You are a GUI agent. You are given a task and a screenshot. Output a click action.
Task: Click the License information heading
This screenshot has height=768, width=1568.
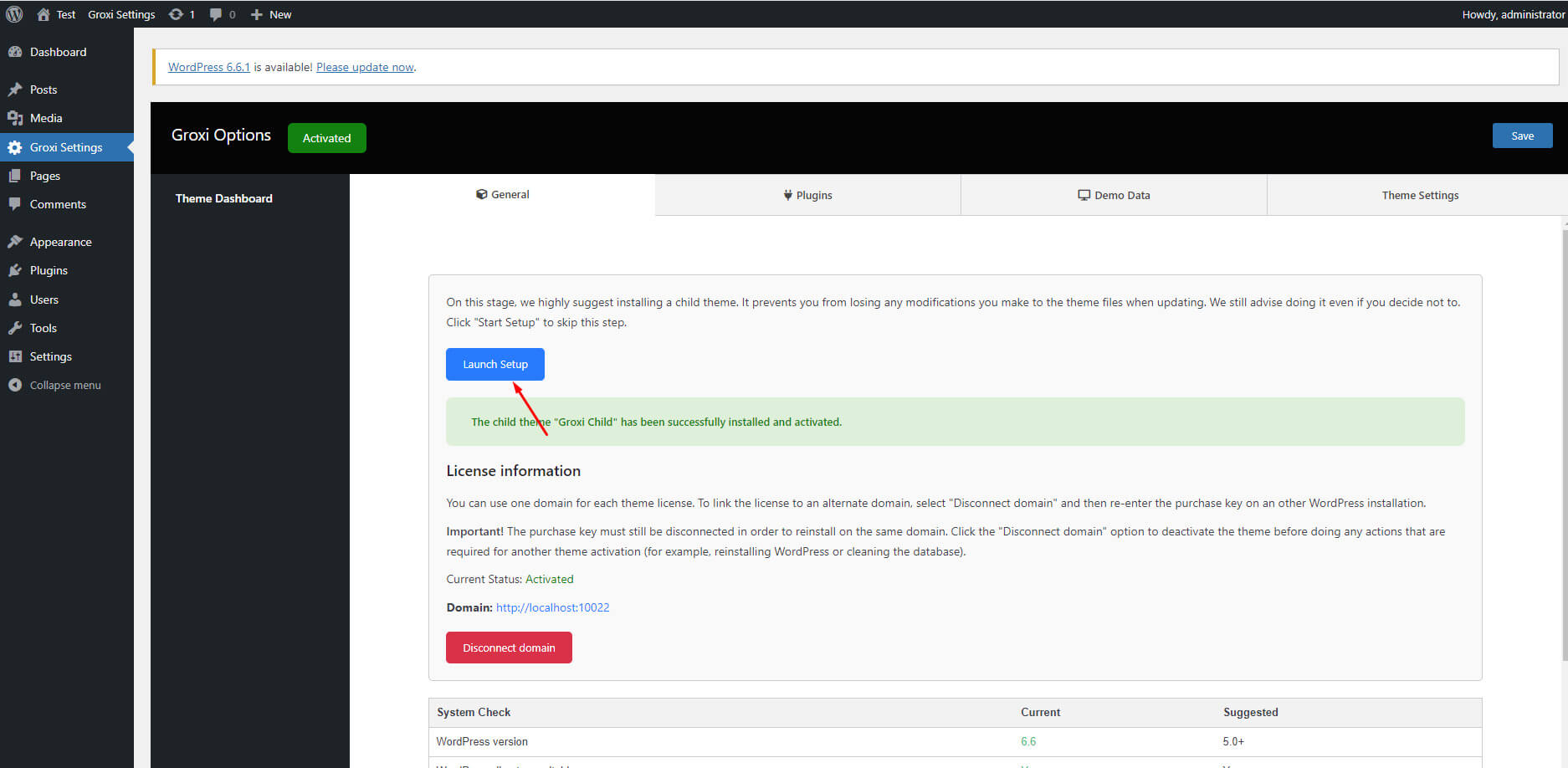click(x=513, y=471)
